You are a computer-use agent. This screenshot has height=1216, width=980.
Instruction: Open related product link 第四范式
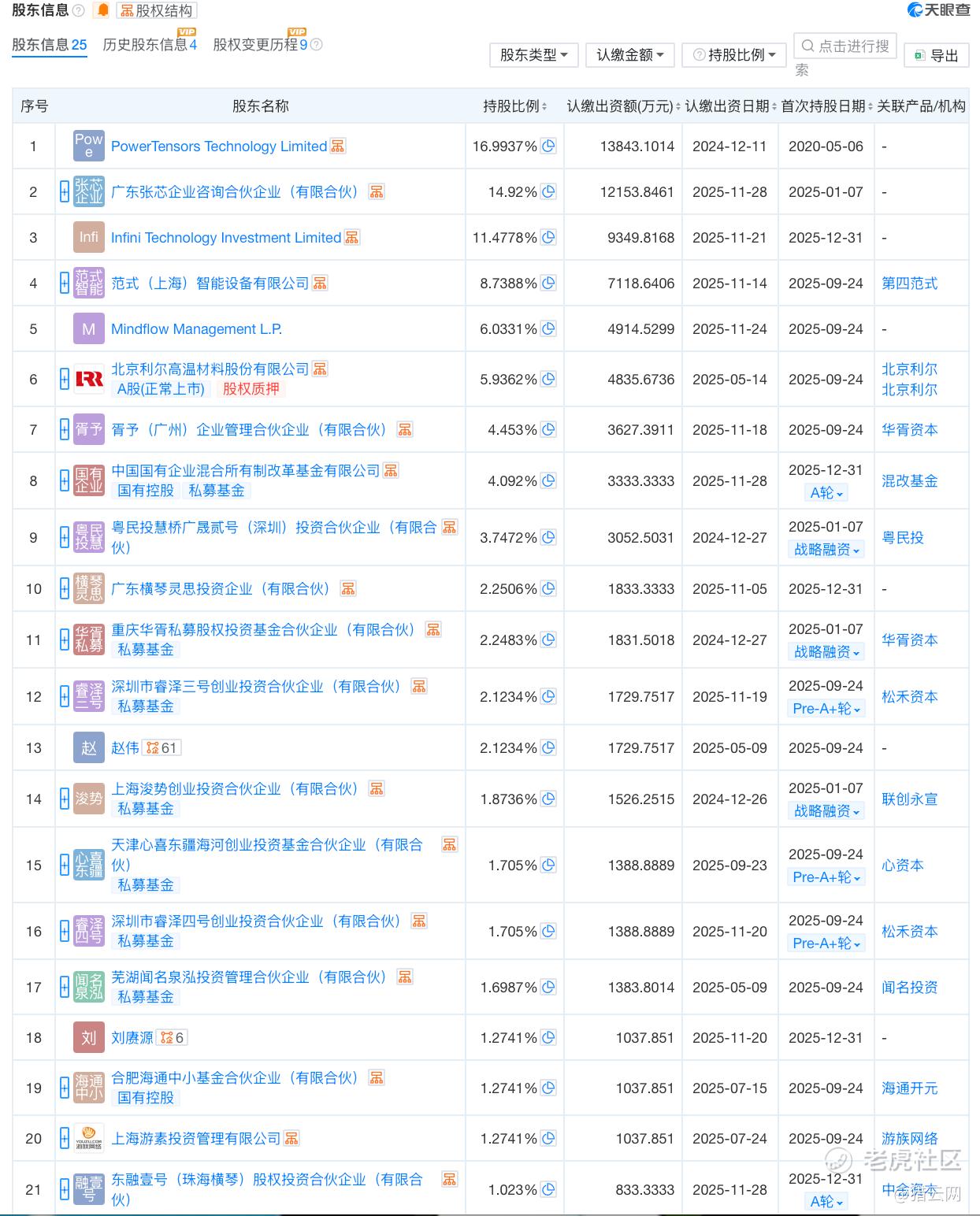pos(910,284)
